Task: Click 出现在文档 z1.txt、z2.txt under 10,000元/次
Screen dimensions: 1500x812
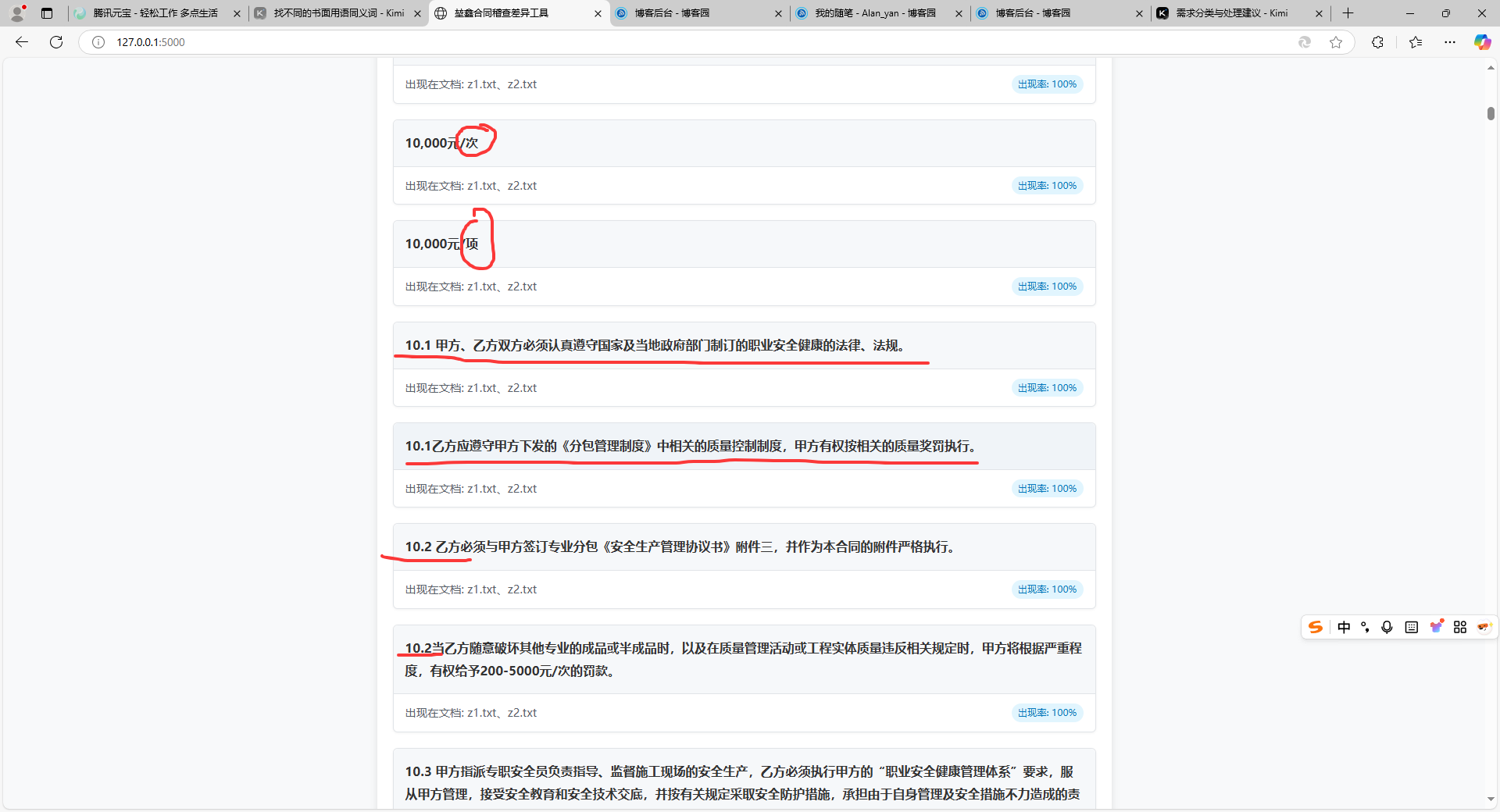Action: [471, 186]
